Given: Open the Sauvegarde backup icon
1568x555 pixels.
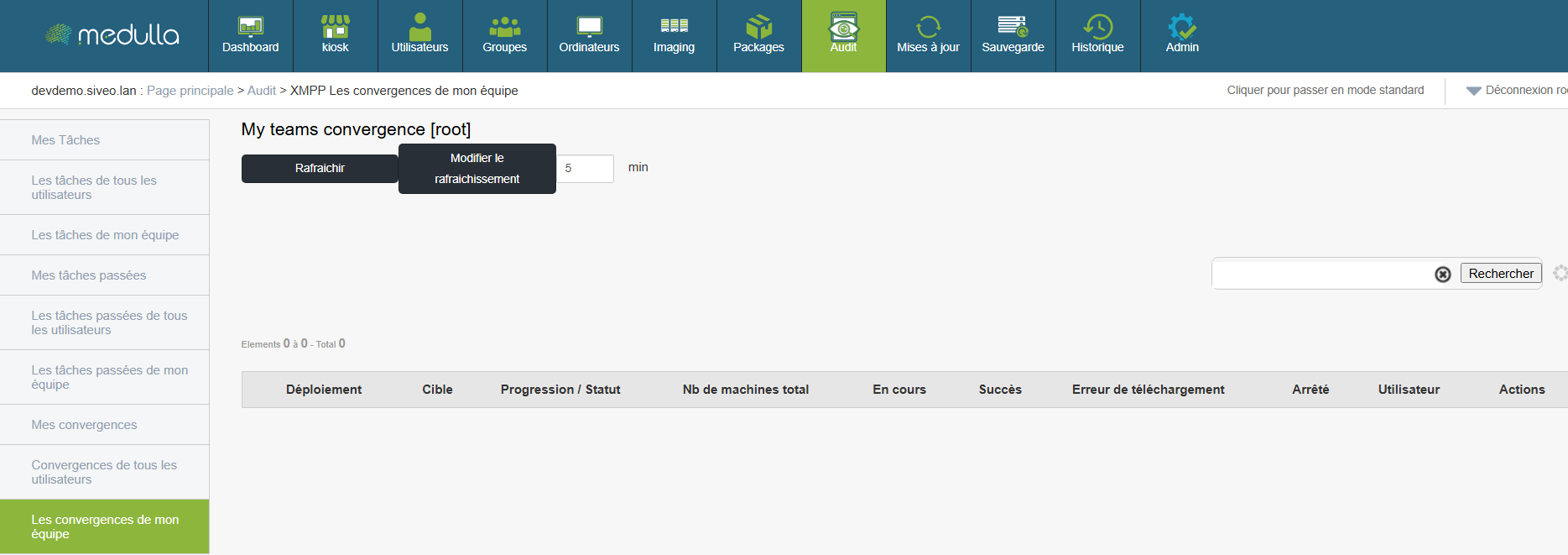Looking at the screenshot, I should 1013,28.
